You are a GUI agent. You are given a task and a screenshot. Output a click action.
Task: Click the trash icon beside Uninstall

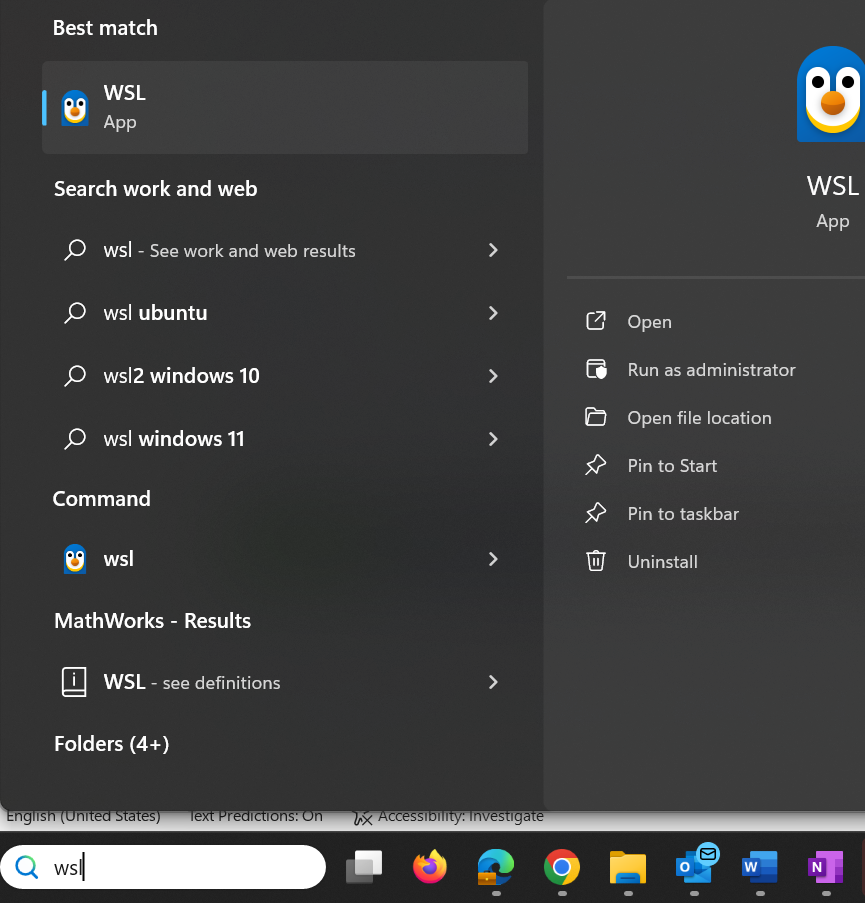tap(595, 561)
